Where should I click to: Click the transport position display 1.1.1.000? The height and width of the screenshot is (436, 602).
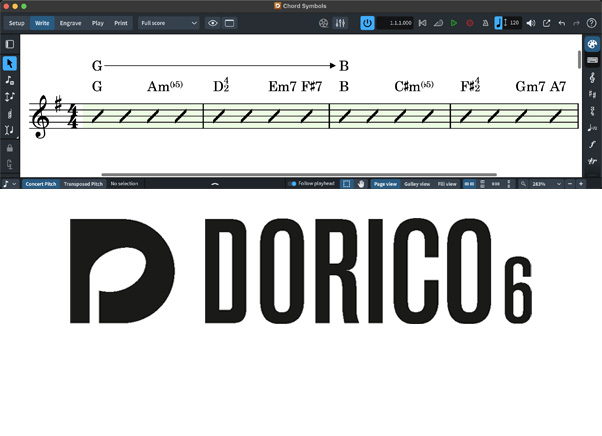(395, 23)
